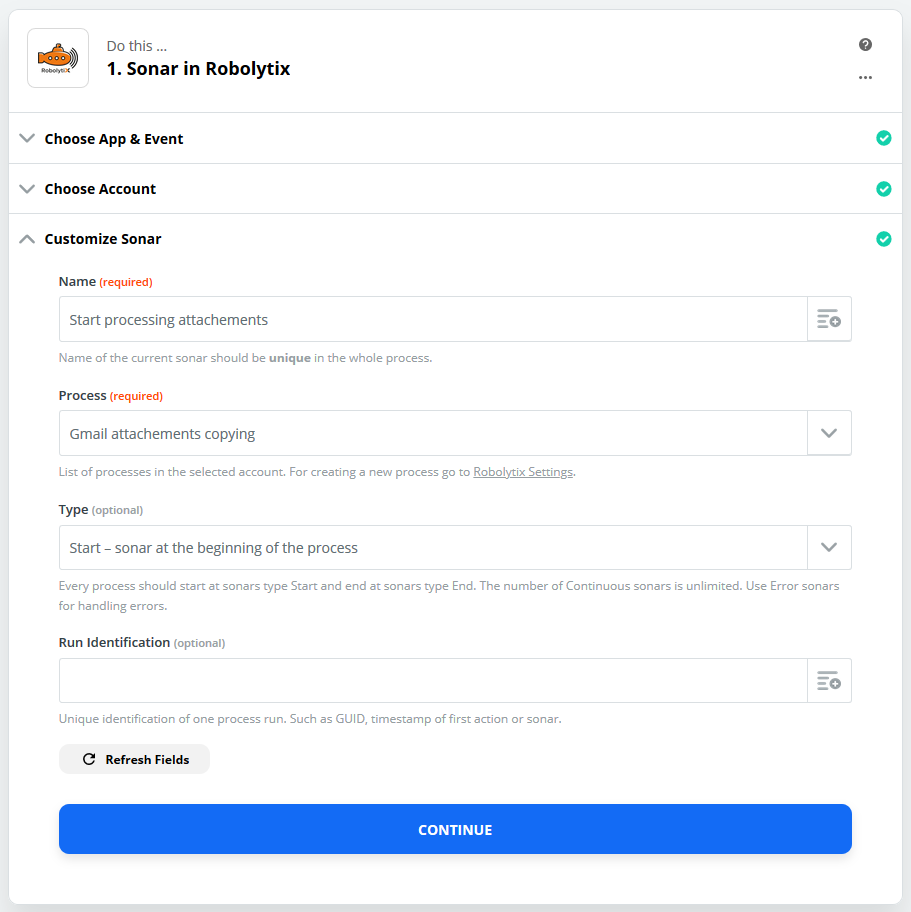
Task: Open the Process dropdown arrow
Action: pyautogui.click(x=829, y=433)
